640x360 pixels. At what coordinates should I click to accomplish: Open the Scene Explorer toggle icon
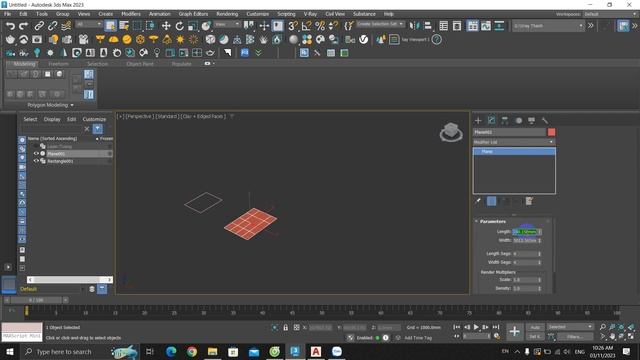pyautogui.click(x=443, y=26)
